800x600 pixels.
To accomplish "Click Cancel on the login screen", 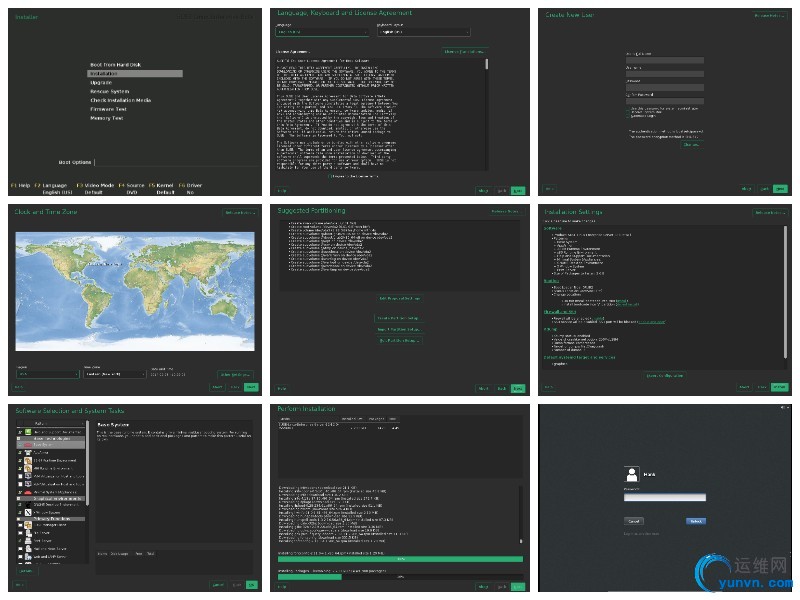I will pyautogui.click(x=634, y=521).
